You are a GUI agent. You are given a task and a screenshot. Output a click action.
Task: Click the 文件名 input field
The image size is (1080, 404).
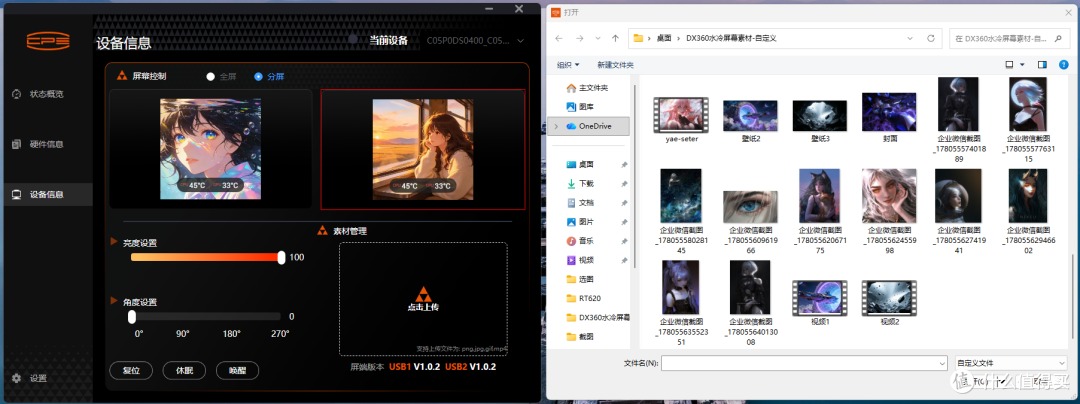(x=799, y=363)
